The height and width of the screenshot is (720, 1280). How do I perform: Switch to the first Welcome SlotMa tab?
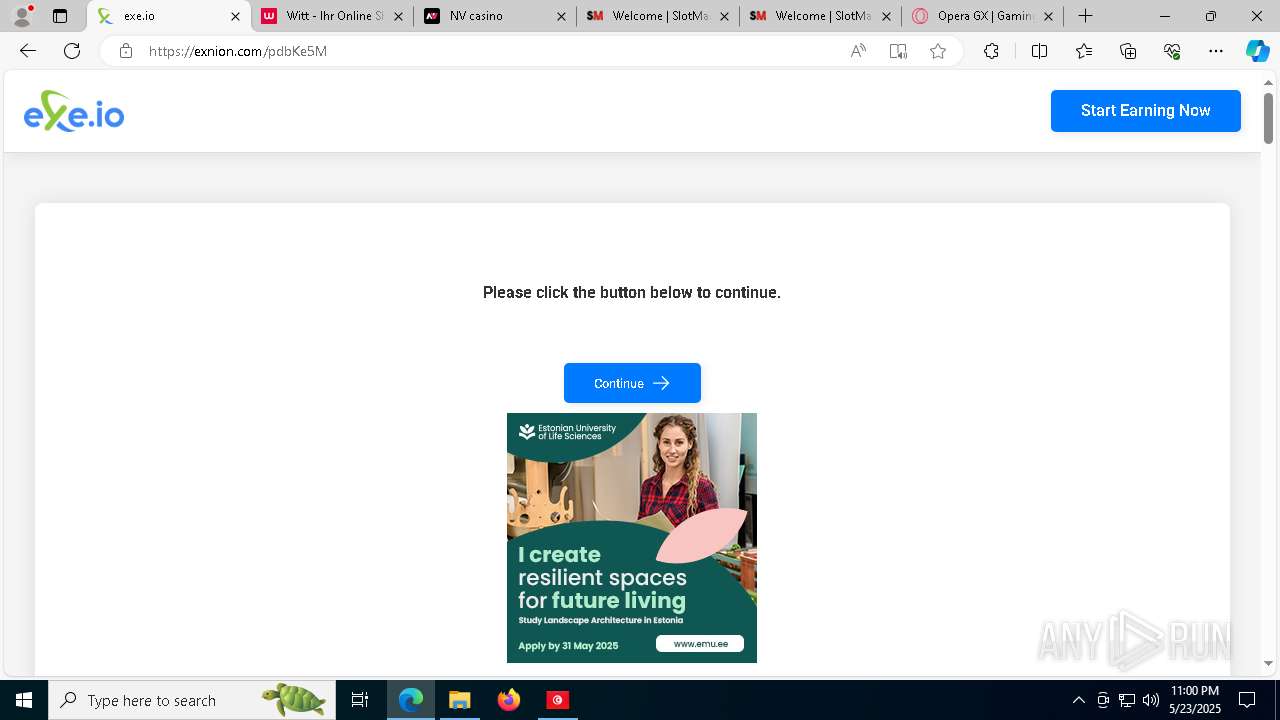coord(659,16)
